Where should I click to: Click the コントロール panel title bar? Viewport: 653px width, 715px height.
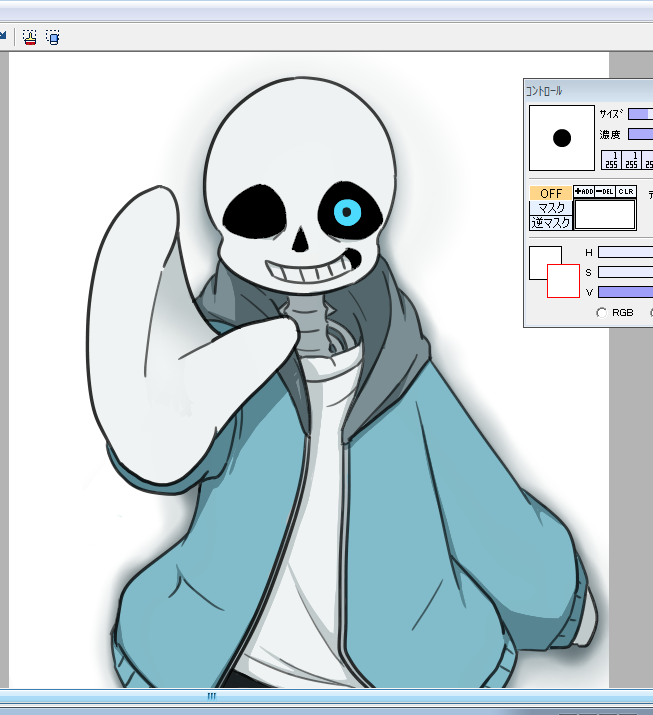(x=589, y=91)
